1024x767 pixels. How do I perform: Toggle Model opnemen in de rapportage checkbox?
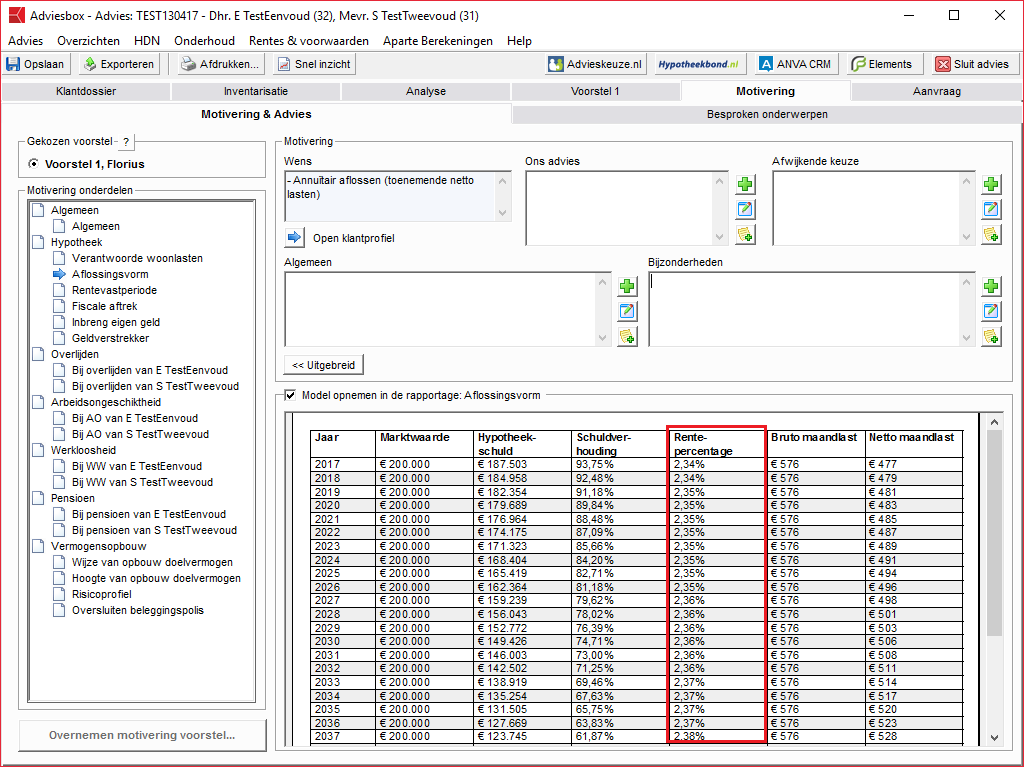[x=291, y=395]
